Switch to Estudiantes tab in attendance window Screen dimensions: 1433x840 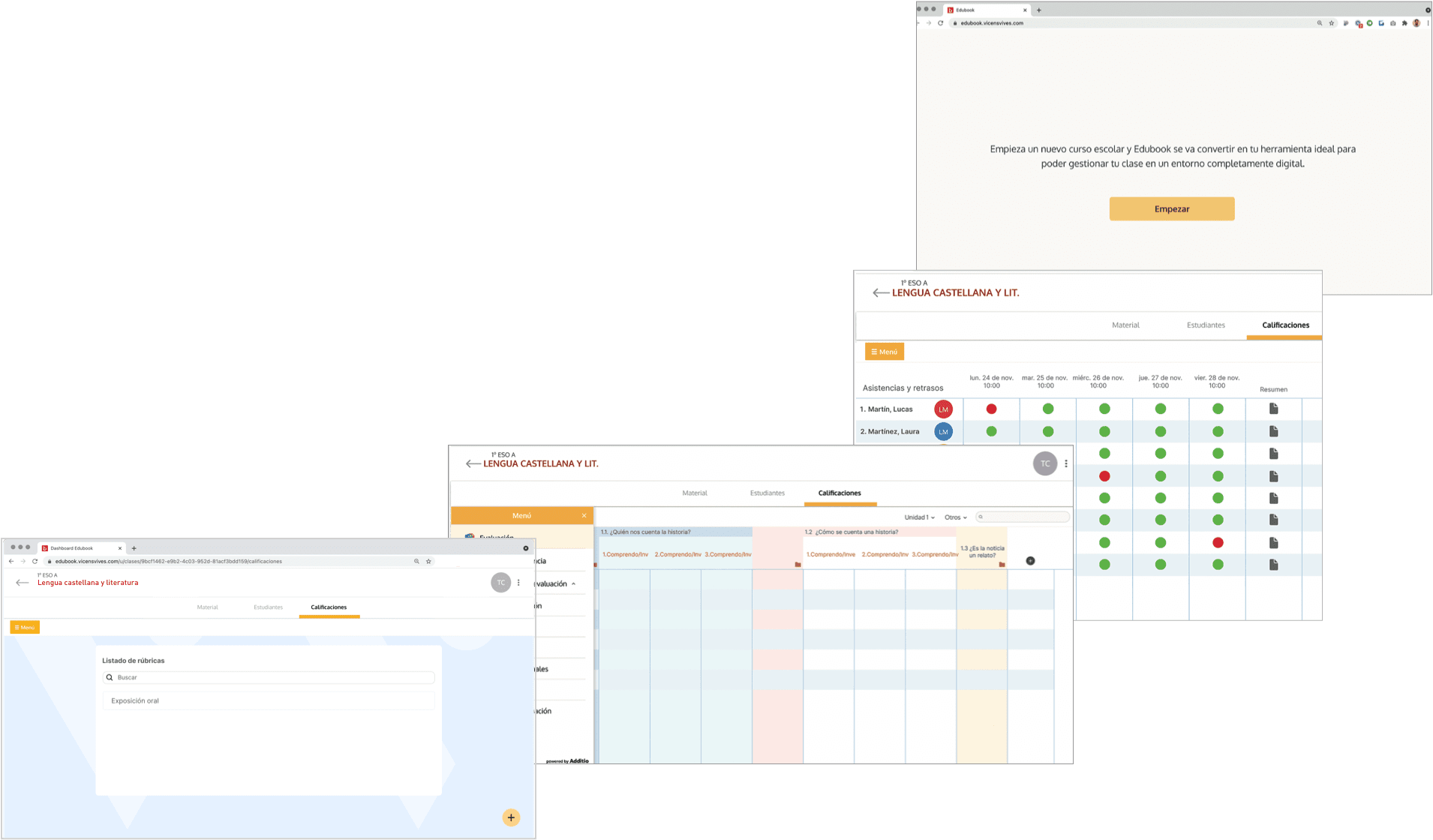point(1206,325)
